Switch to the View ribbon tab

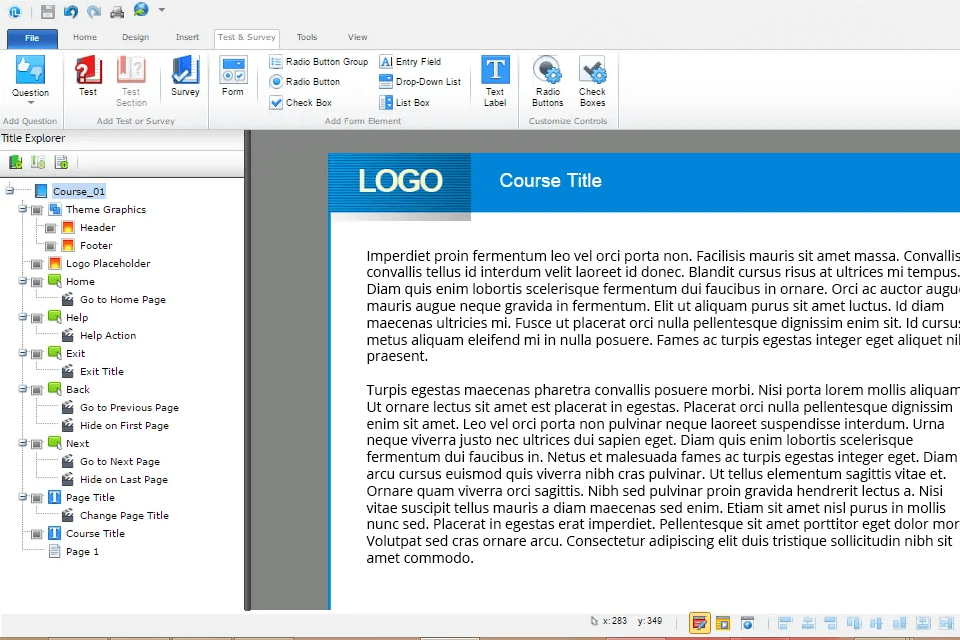tap(358, 37)
